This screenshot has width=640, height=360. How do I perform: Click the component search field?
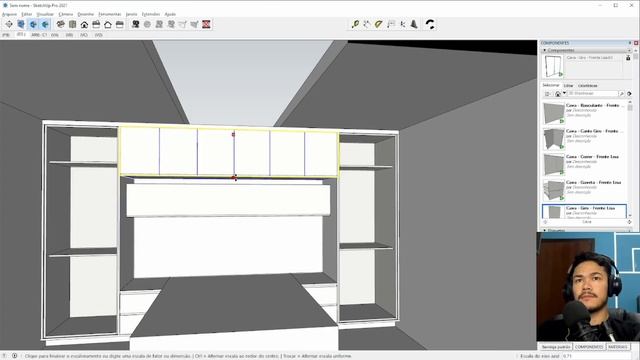(592, 94)
